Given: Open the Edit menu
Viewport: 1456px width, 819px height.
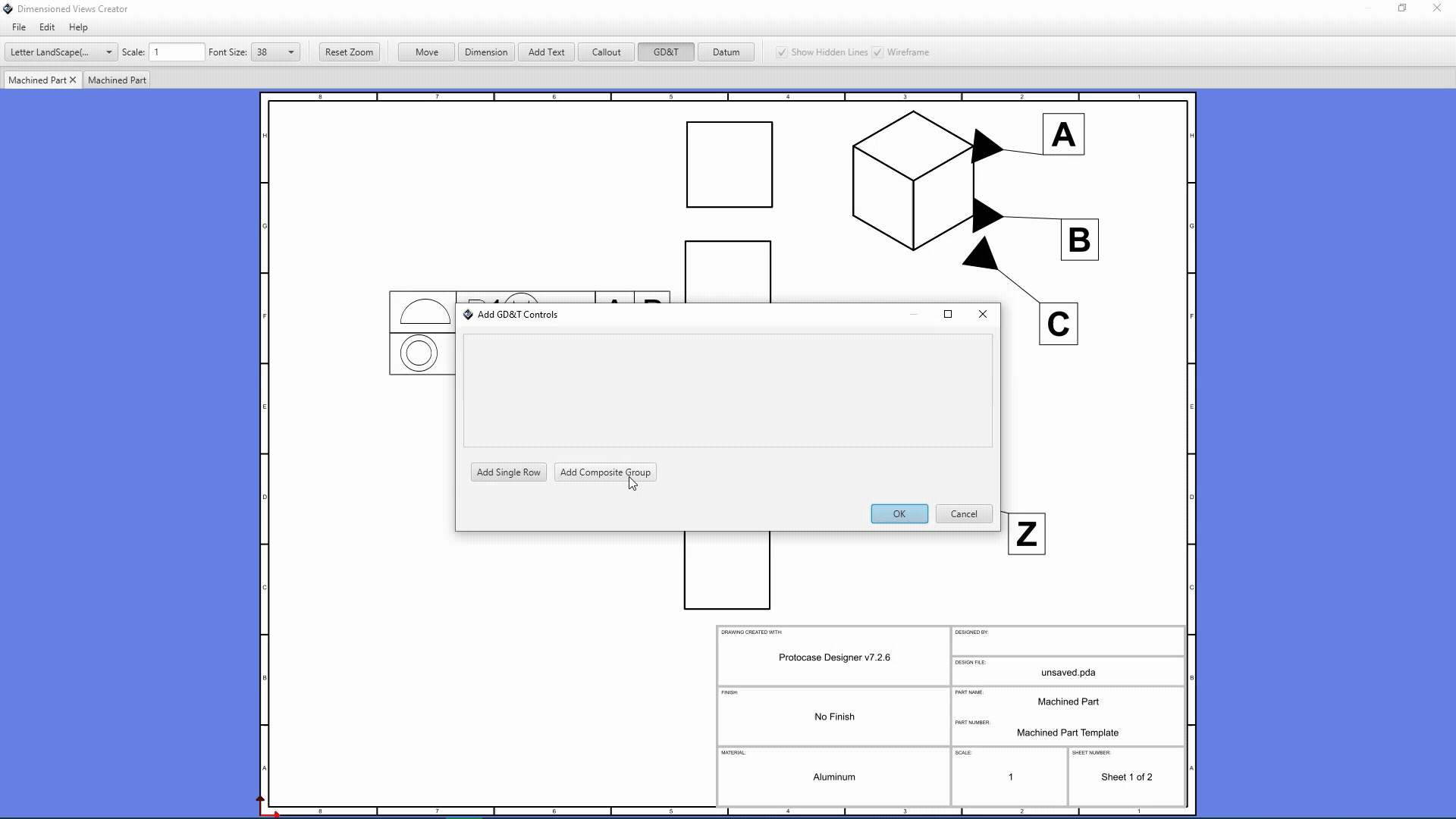Looking at the screenshot, I should pyautogui.click(x=47, y=27).
